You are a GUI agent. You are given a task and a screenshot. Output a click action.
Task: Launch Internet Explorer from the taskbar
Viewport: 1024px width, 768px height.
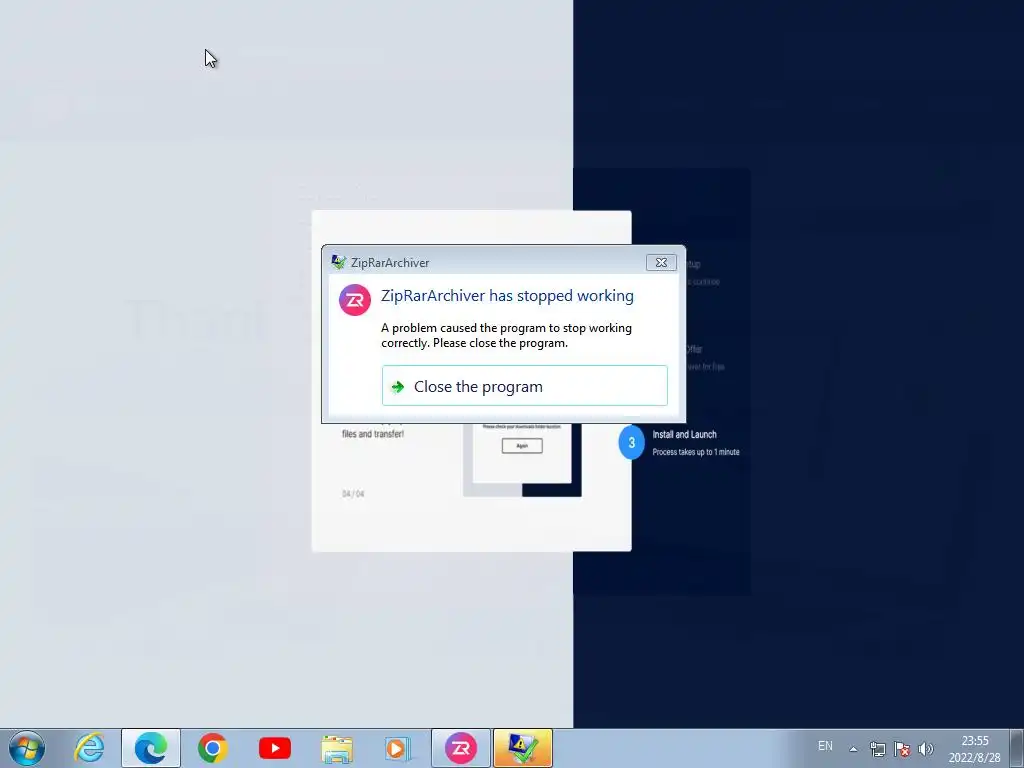89,748
